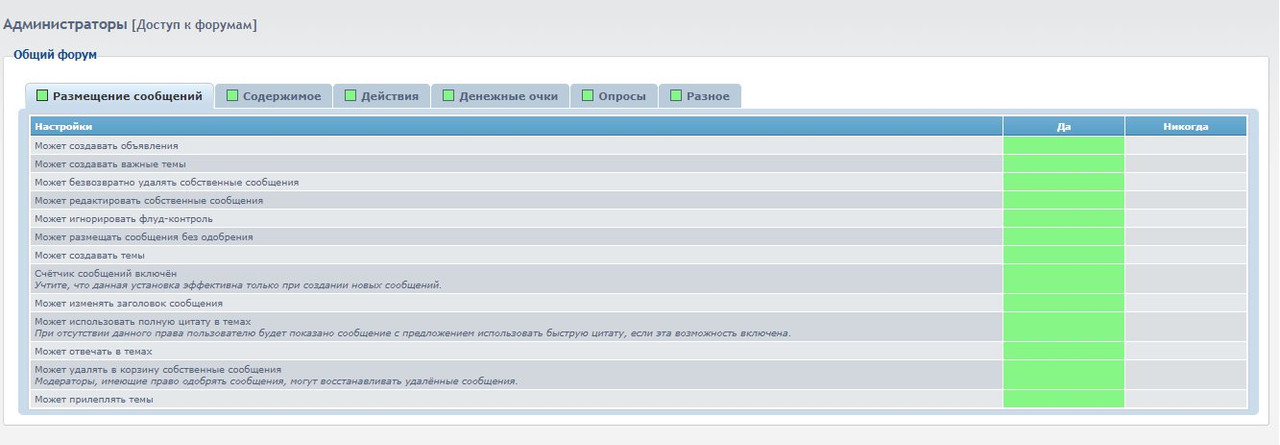The image size is (1280, 445).
Task: Click green square icon on Действия tab
Action: point(350,96)
